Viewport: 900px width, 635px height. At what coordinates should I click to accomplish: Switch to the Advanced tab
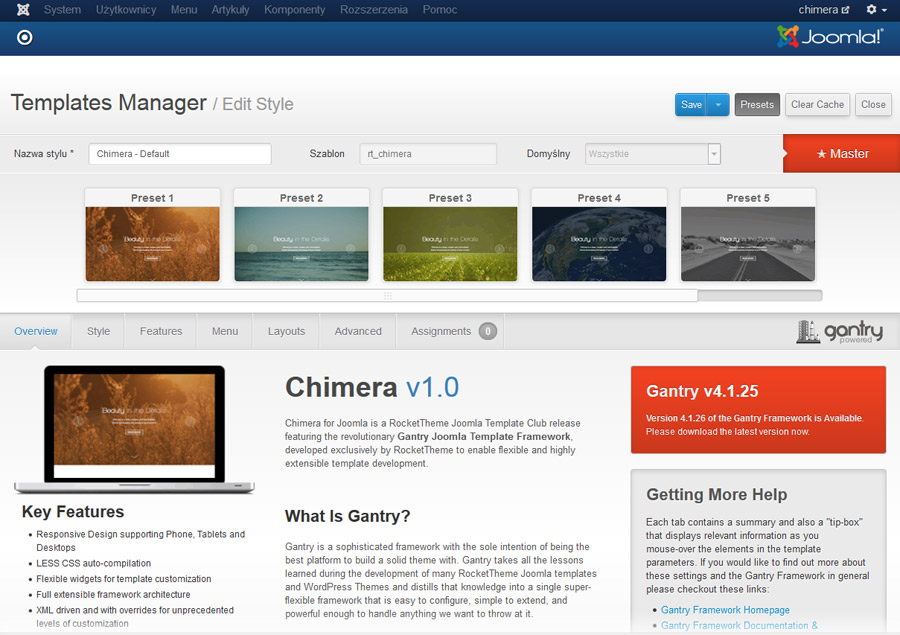coord(358,331)
